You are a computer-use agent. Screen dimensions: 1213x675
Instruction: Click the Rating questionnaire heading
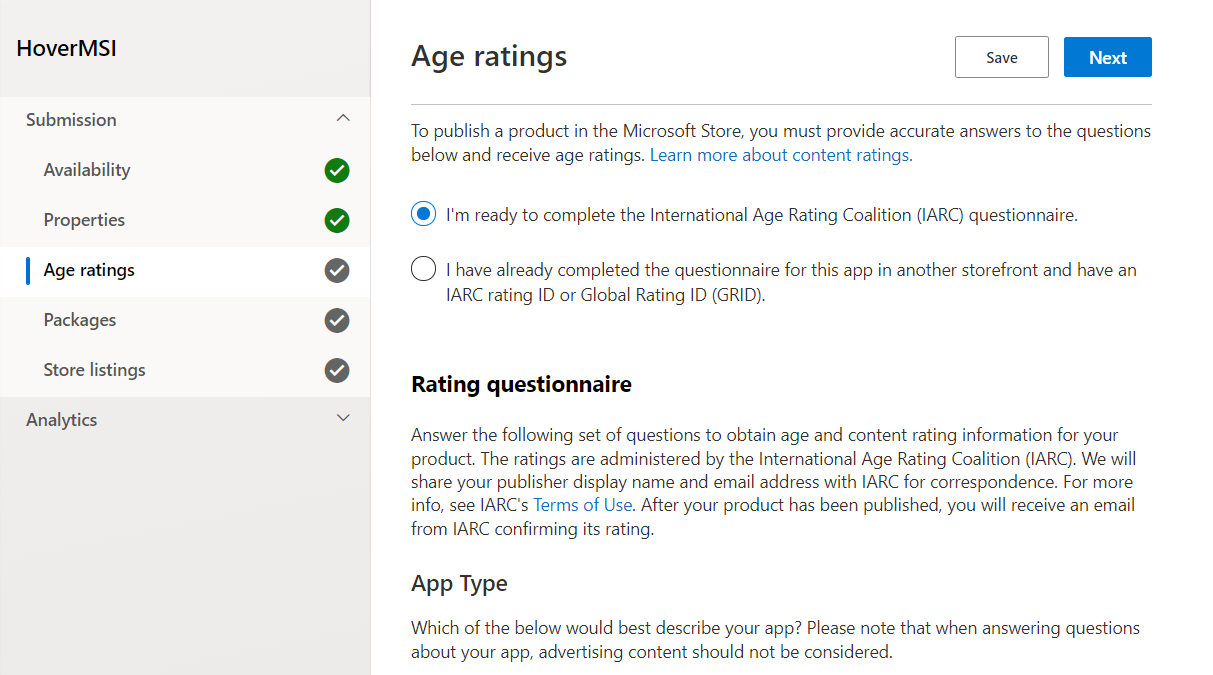pos(521,384)
